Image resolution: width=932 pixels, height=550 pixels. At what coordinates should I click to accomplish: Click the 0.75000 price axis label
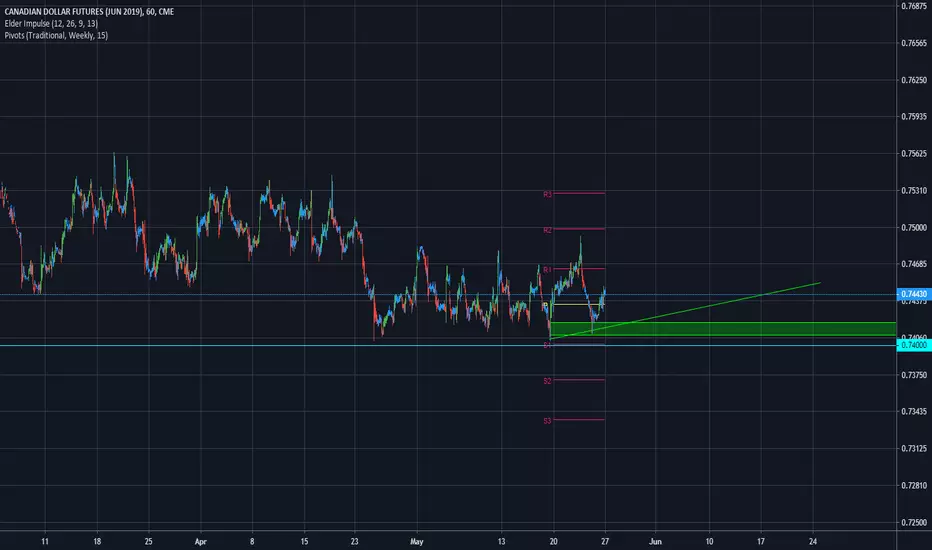(914, 228)
